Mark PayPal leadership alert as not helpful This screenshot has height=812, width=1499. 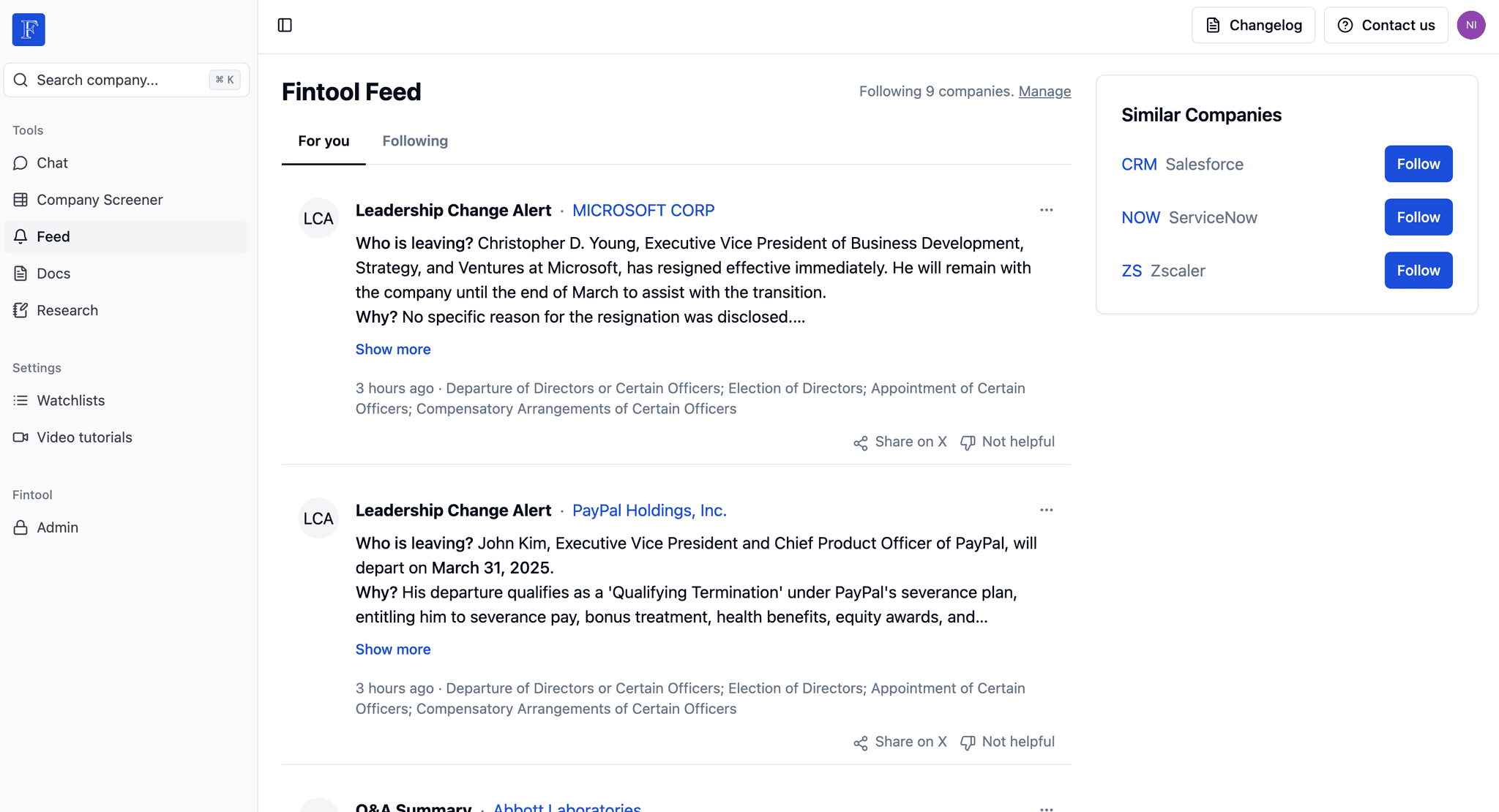(x=1007, y=741)
